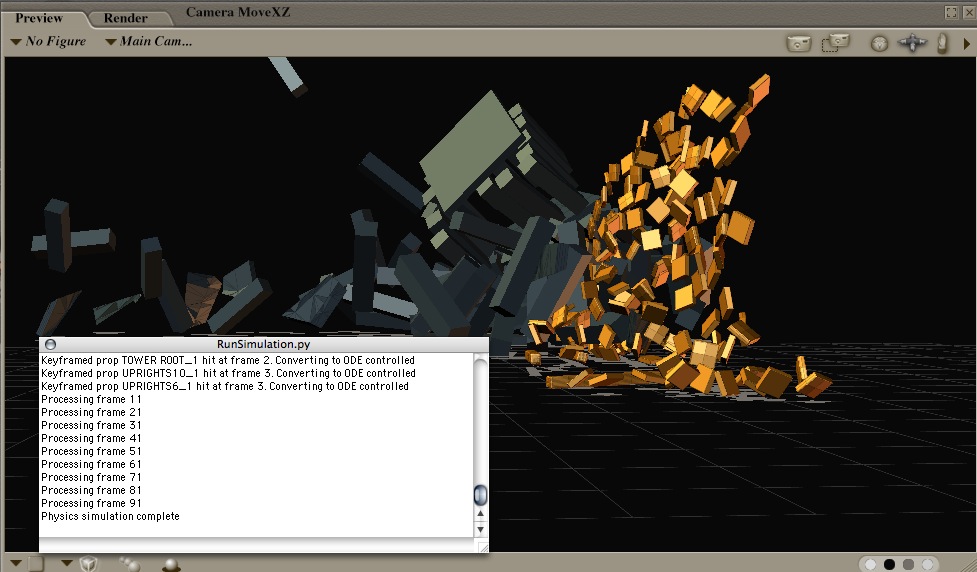Select the last light color dot
Screen dimensions: 977x572
pos(927,565)
